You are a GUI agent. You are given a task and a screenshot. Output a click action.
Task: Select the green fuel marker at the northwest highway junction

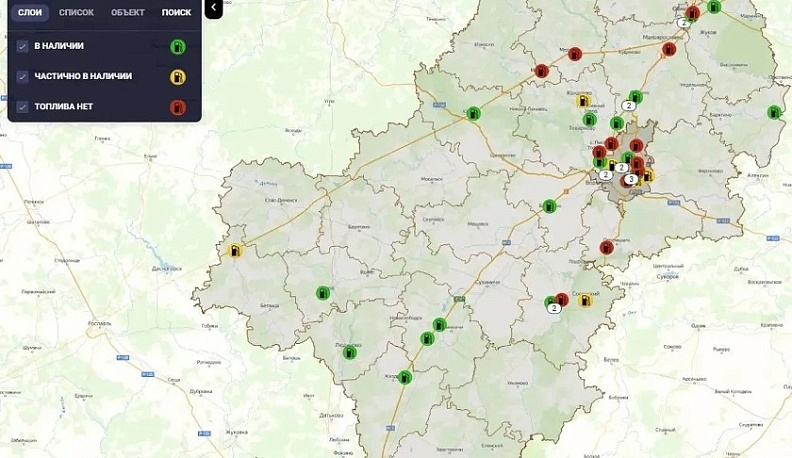[x=473, y=114]
